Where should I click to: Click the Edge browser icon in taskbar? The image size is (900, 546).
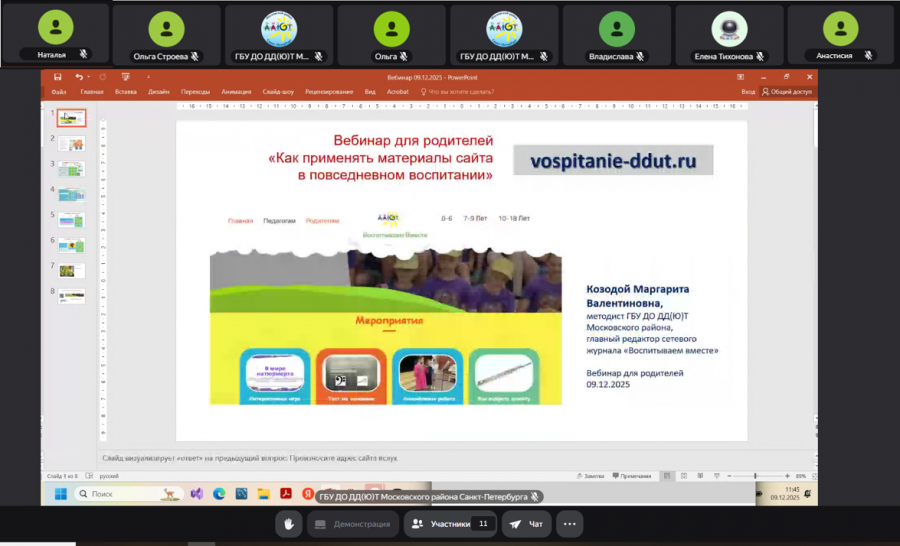(x=219, y=494)
